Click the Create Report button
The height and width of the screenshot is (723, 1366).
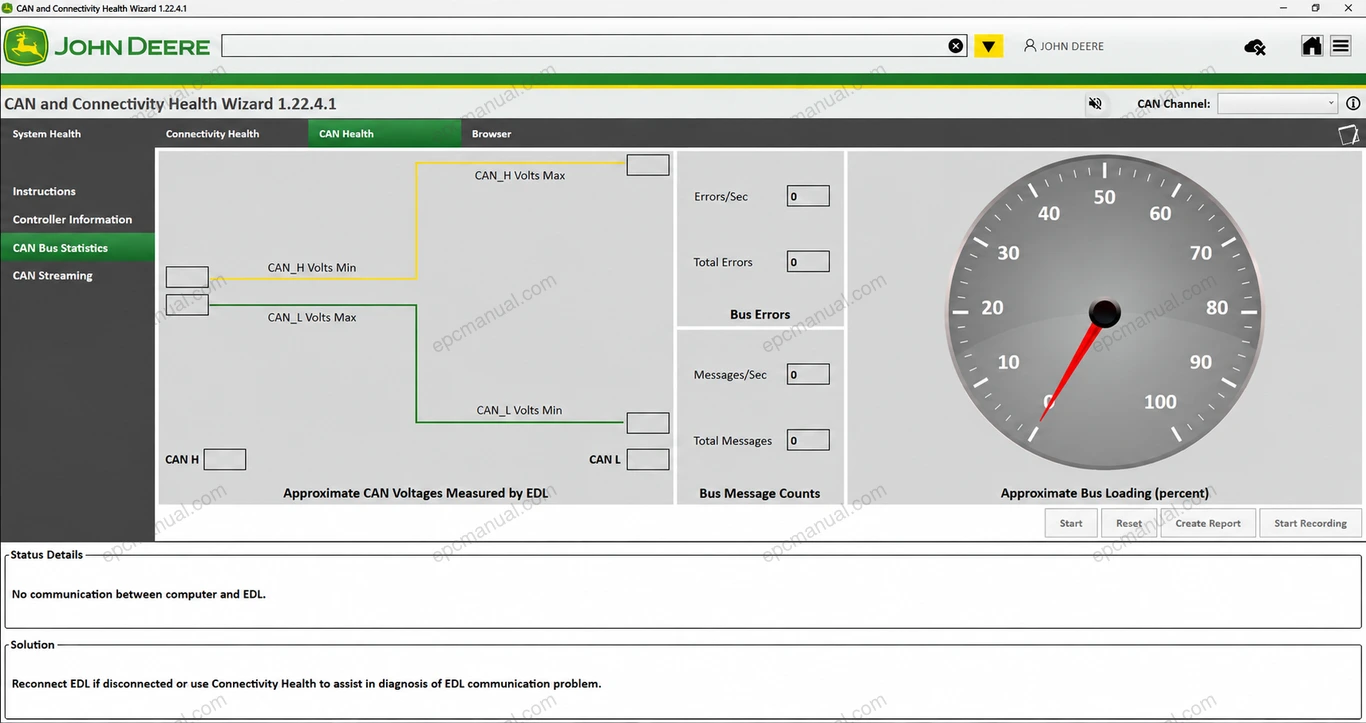(x=1208, y=523)
